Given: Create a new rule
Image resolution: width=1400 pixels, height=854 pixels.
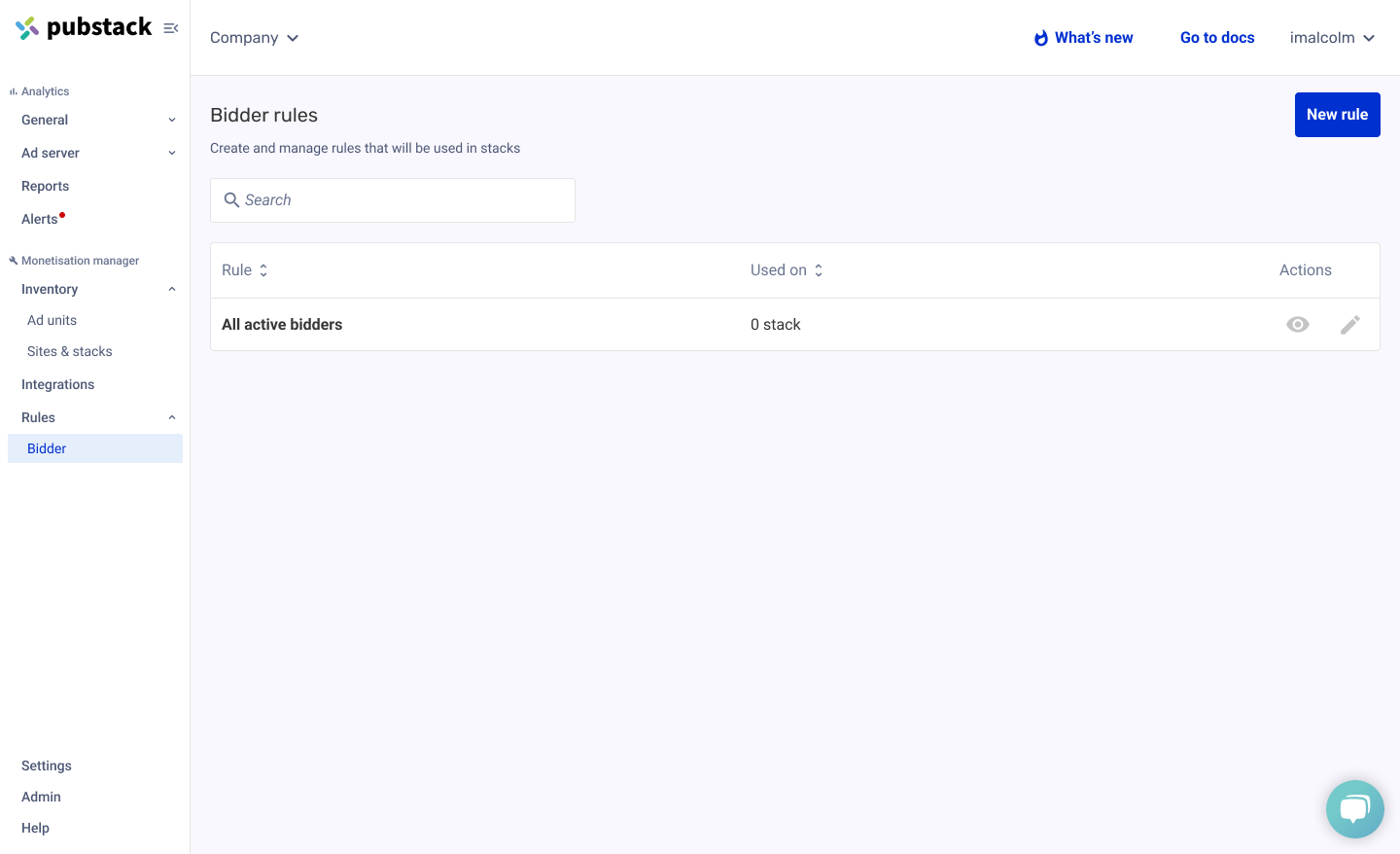Looking at the screenshot, I should pyautogui.click(x=1337, y=115).
